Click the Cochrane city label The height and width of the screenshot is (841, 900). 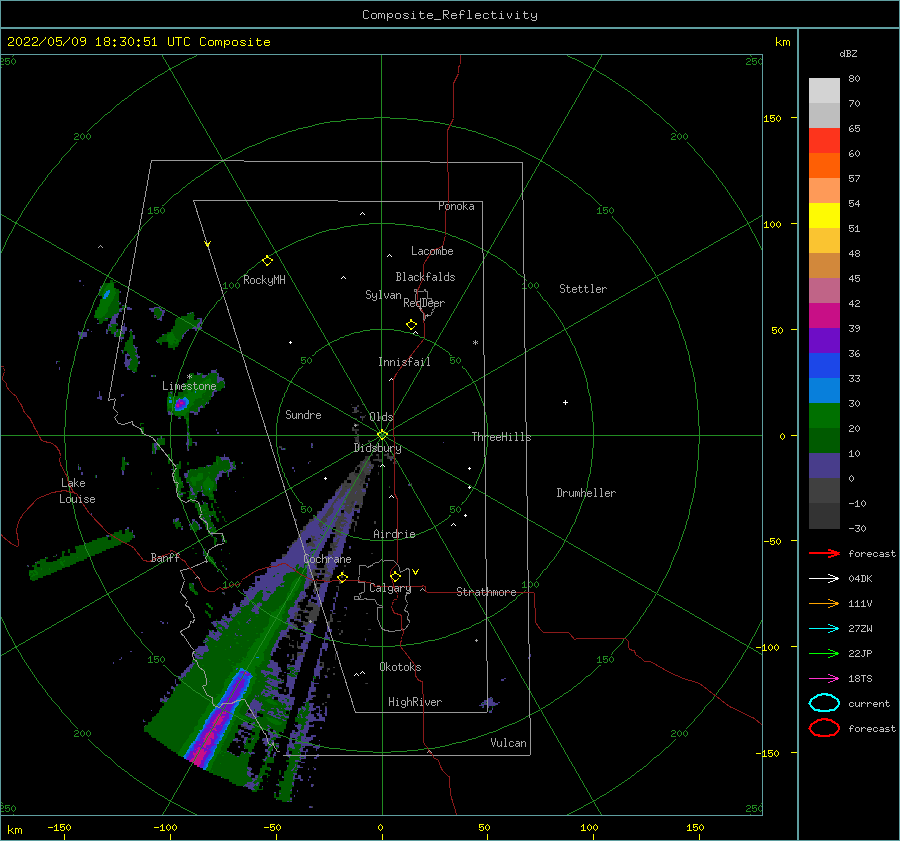click(327, 559)
